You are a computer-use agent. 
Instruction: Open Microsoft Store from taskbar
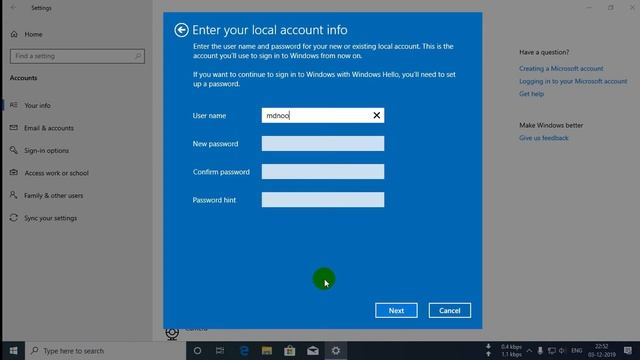[x=290, y=351]
